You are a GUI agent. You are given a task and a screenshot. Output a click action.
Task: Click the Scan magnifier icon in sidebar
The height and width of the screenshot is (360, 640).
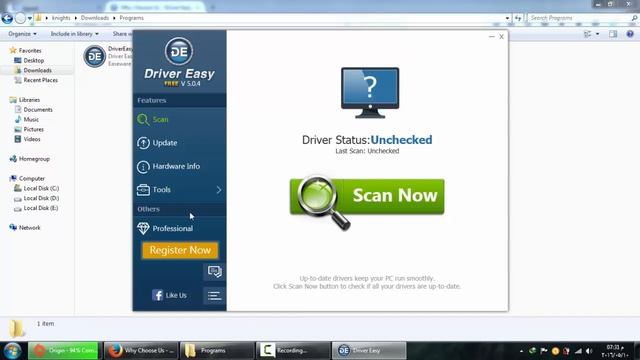pyautogui.click(x=143, y=120)
